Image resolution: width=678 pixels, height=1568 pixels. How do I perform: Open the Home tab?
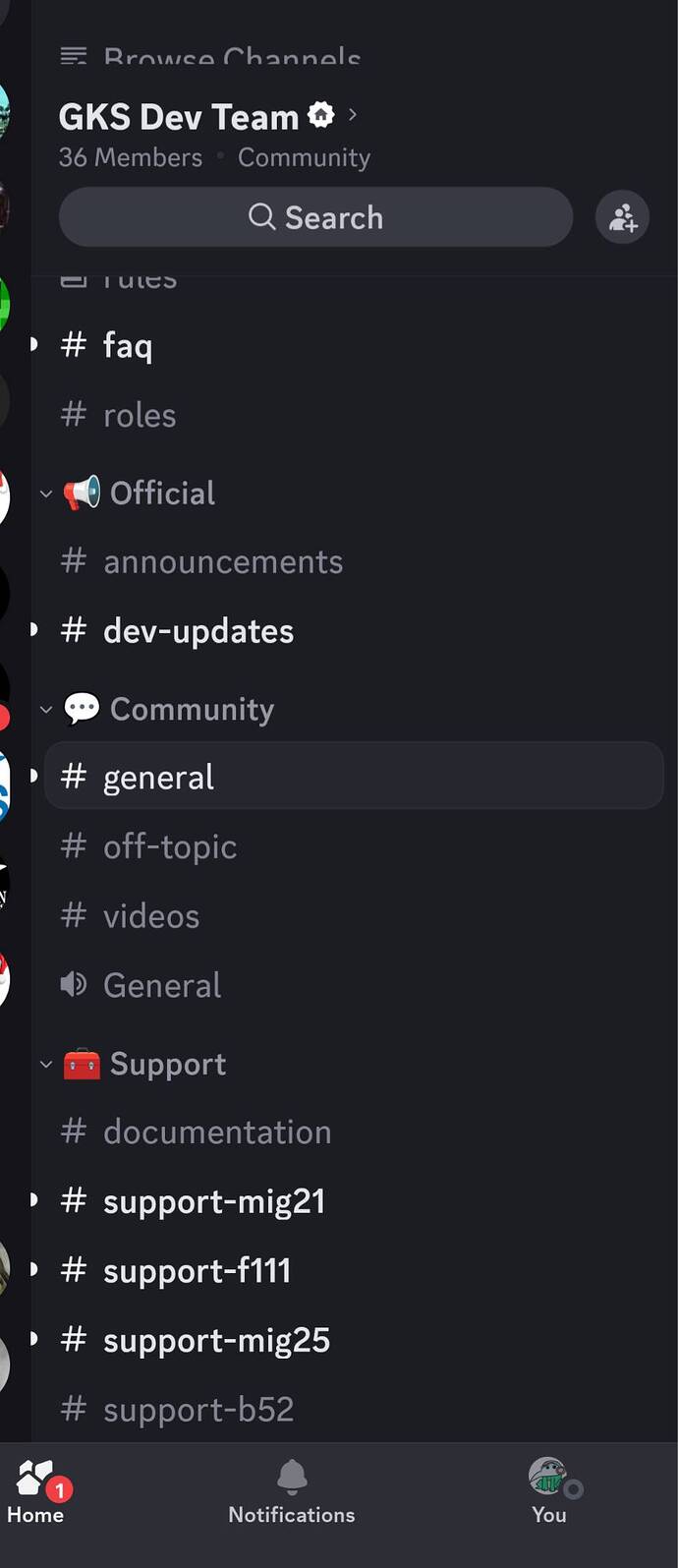pyautogui.click(x=35, y=1490)
